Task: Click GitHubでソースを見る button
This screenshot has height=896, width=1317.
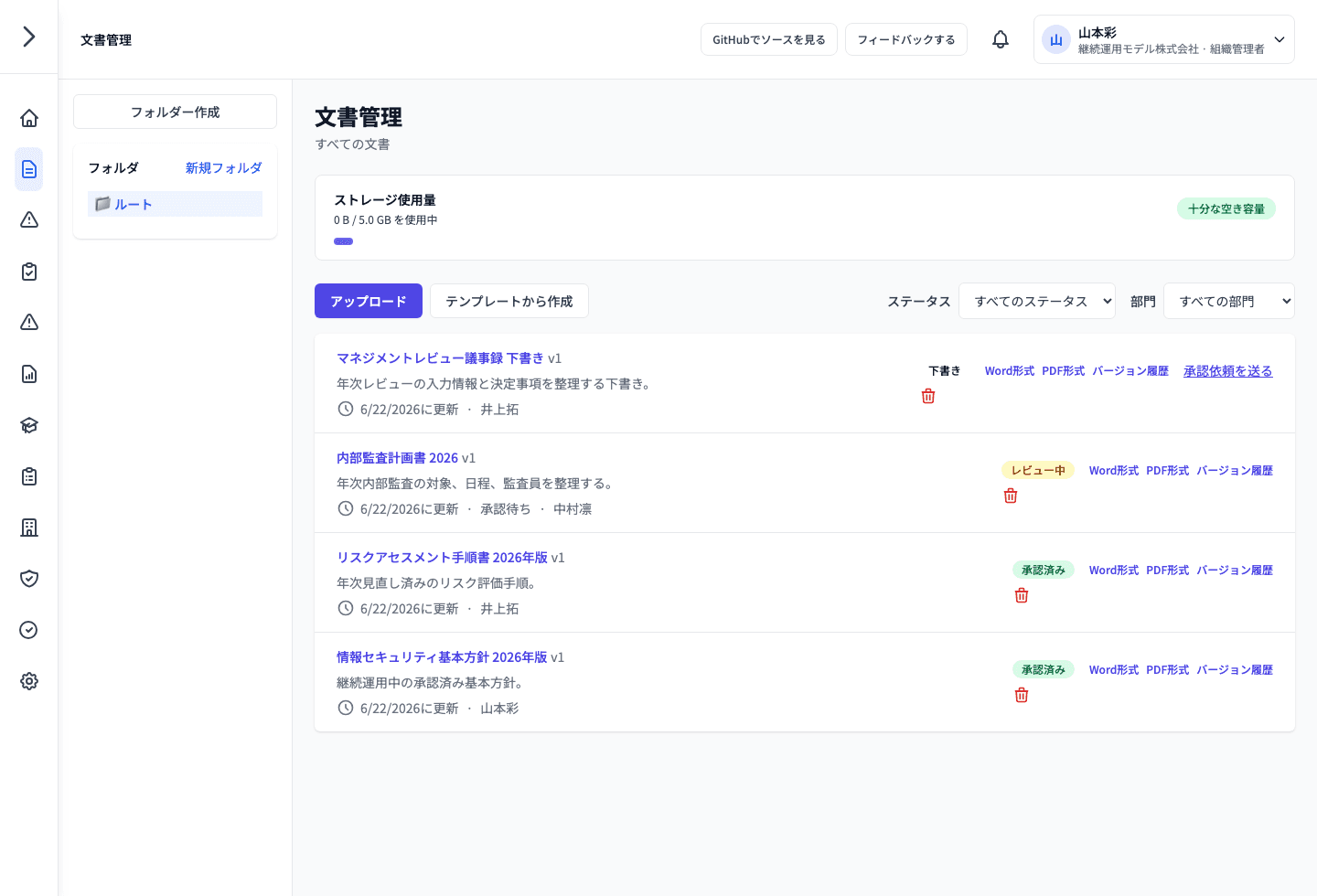Action: 769,39
